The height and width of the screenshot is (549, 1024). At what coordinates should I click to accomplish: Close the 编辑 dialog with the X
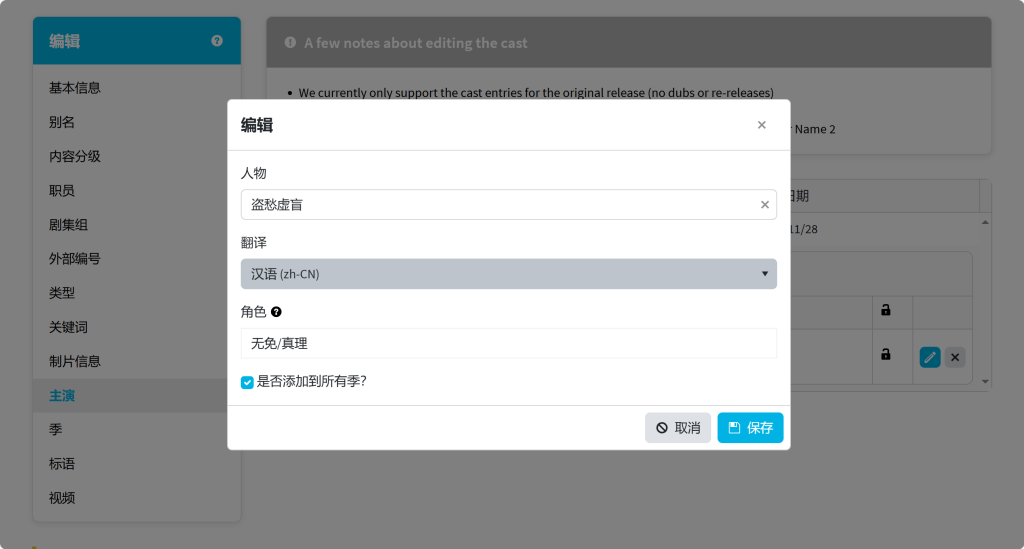coord(761,125)
